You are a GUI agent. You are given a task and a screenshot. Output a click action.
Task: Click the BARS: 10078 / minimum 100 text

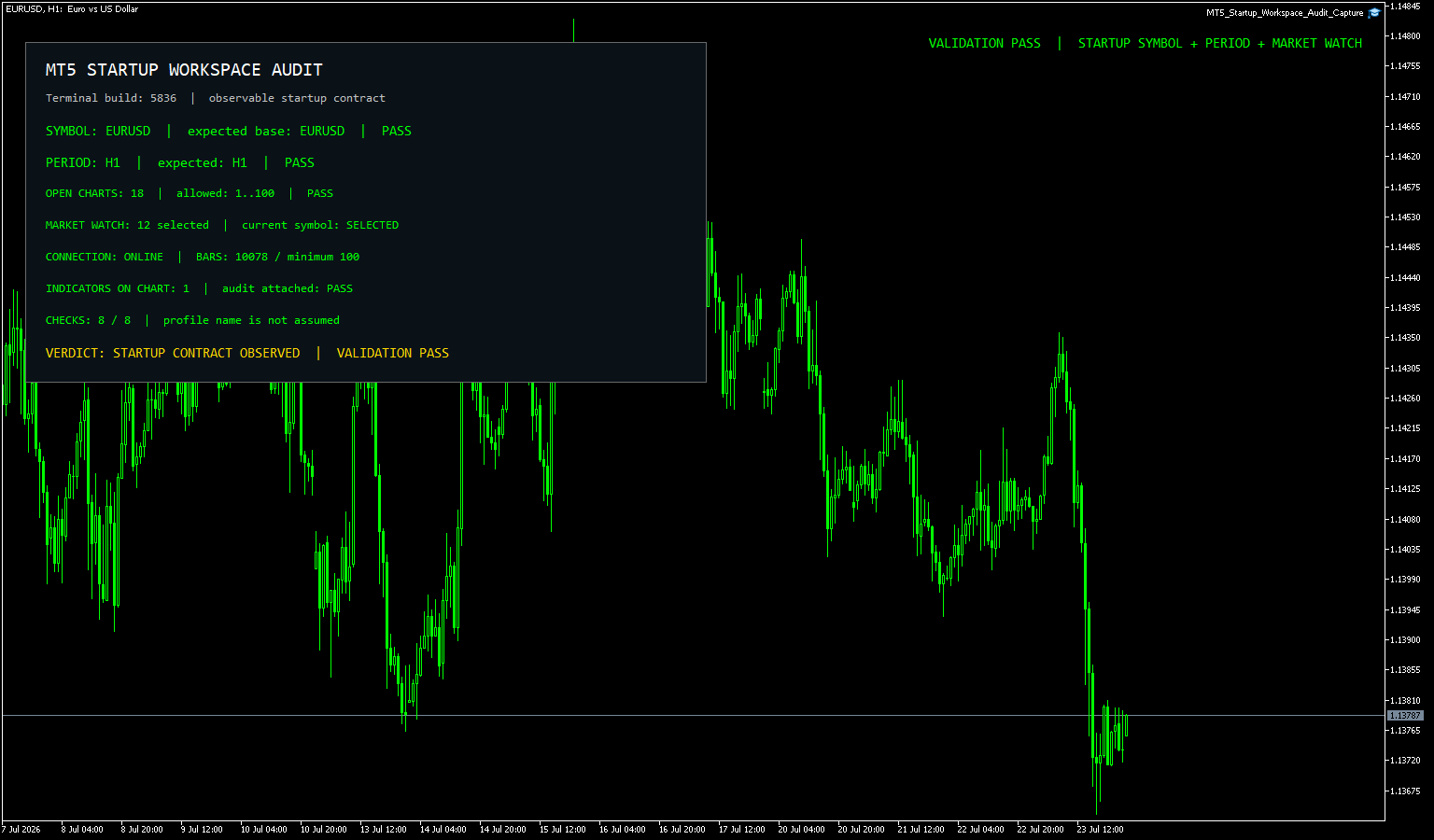pyautogui.click(x=277, y=258)
